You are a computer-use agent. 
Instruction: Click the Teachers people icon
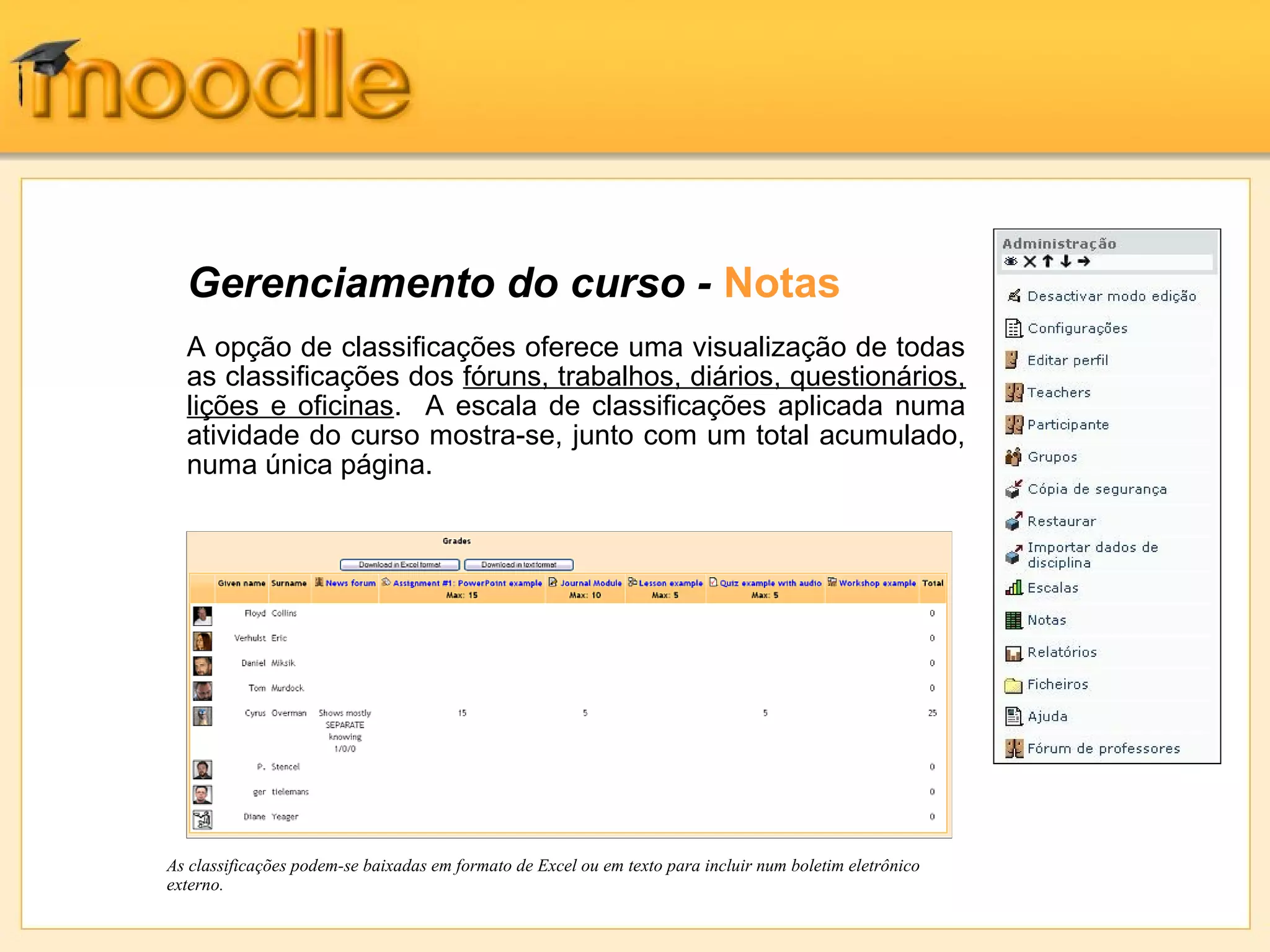point(1014,392)
